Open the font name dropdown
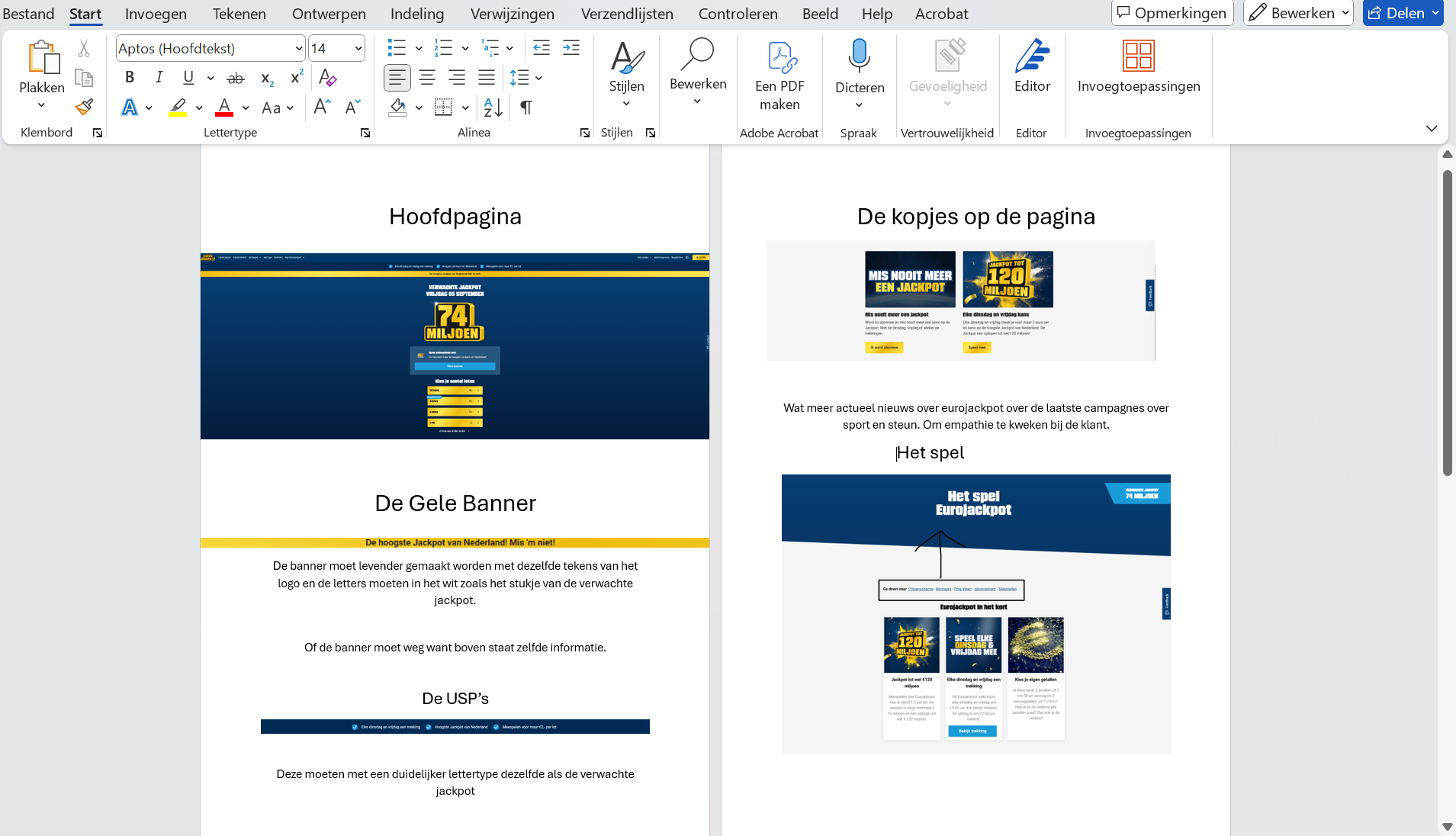 pos(299,49)
